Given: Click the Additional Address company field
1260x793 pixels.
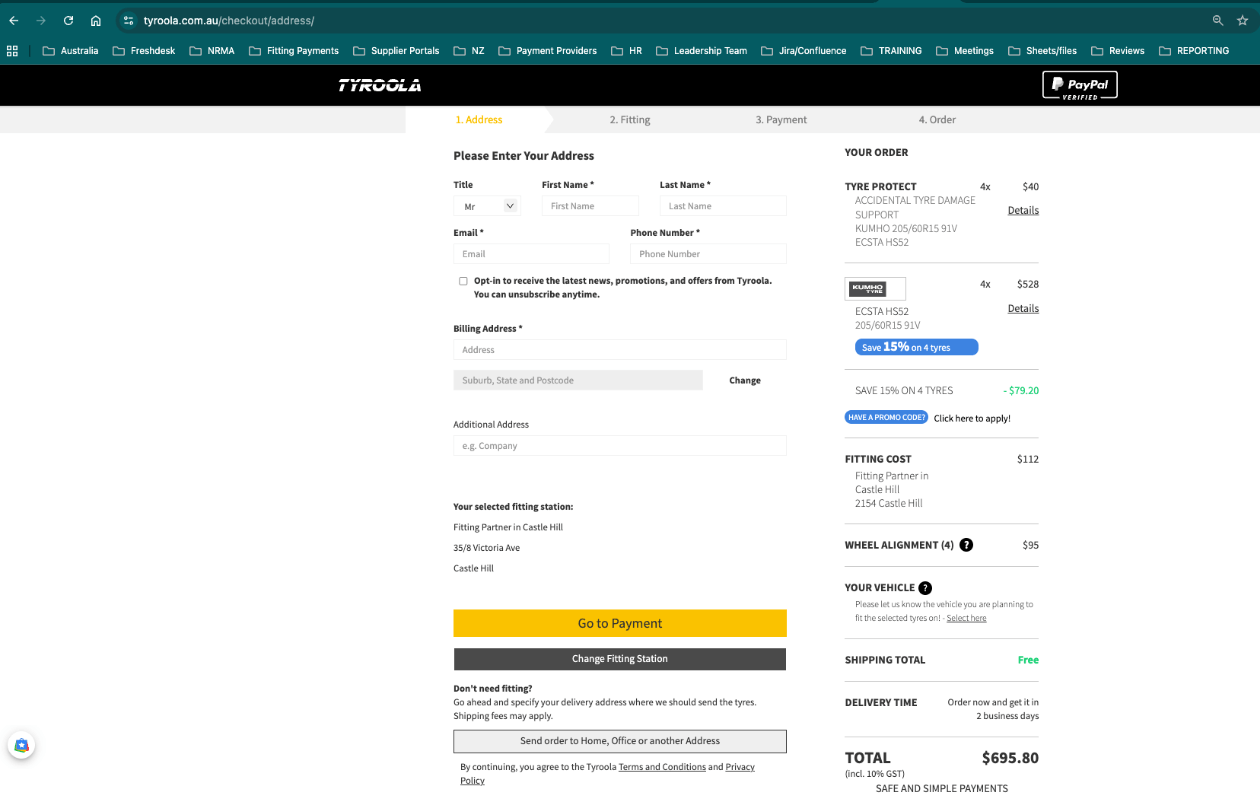Looking at the screenshot, I should pos(620,446).
